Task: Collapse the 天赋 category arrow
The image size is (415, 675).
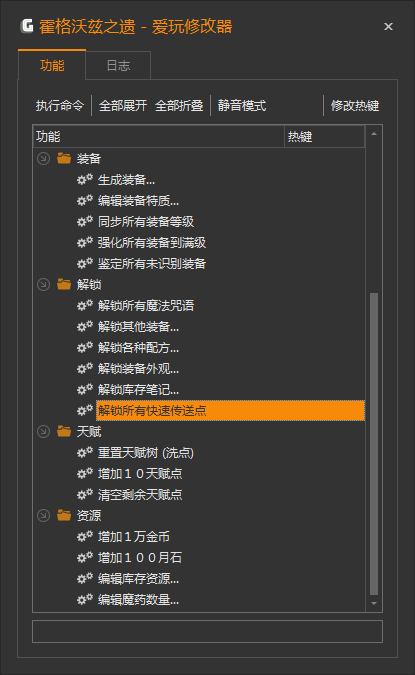Action: [43, 431]
